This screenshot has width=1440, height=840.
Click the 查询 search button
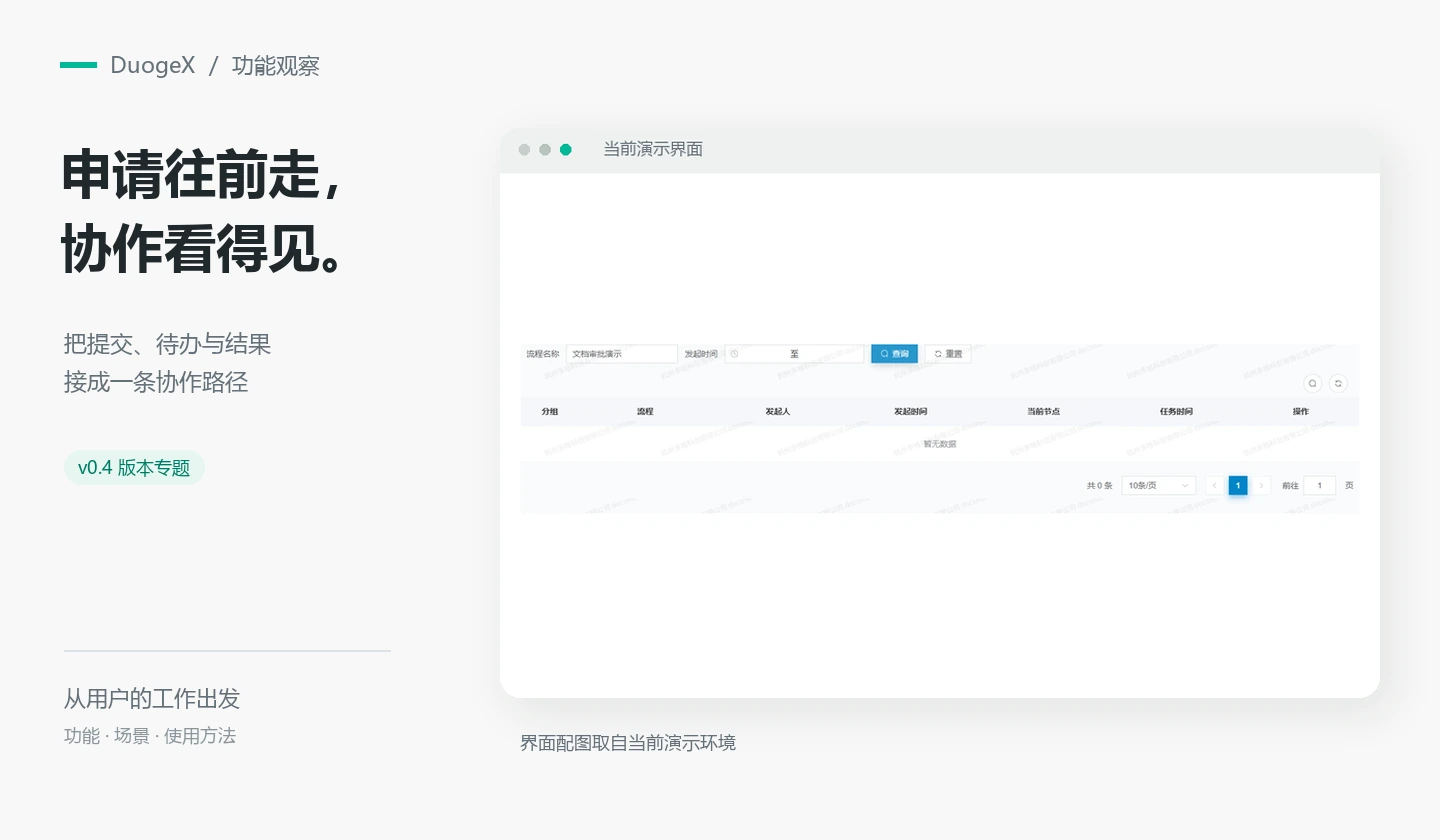pyautogui.click(x=894, y=354)
